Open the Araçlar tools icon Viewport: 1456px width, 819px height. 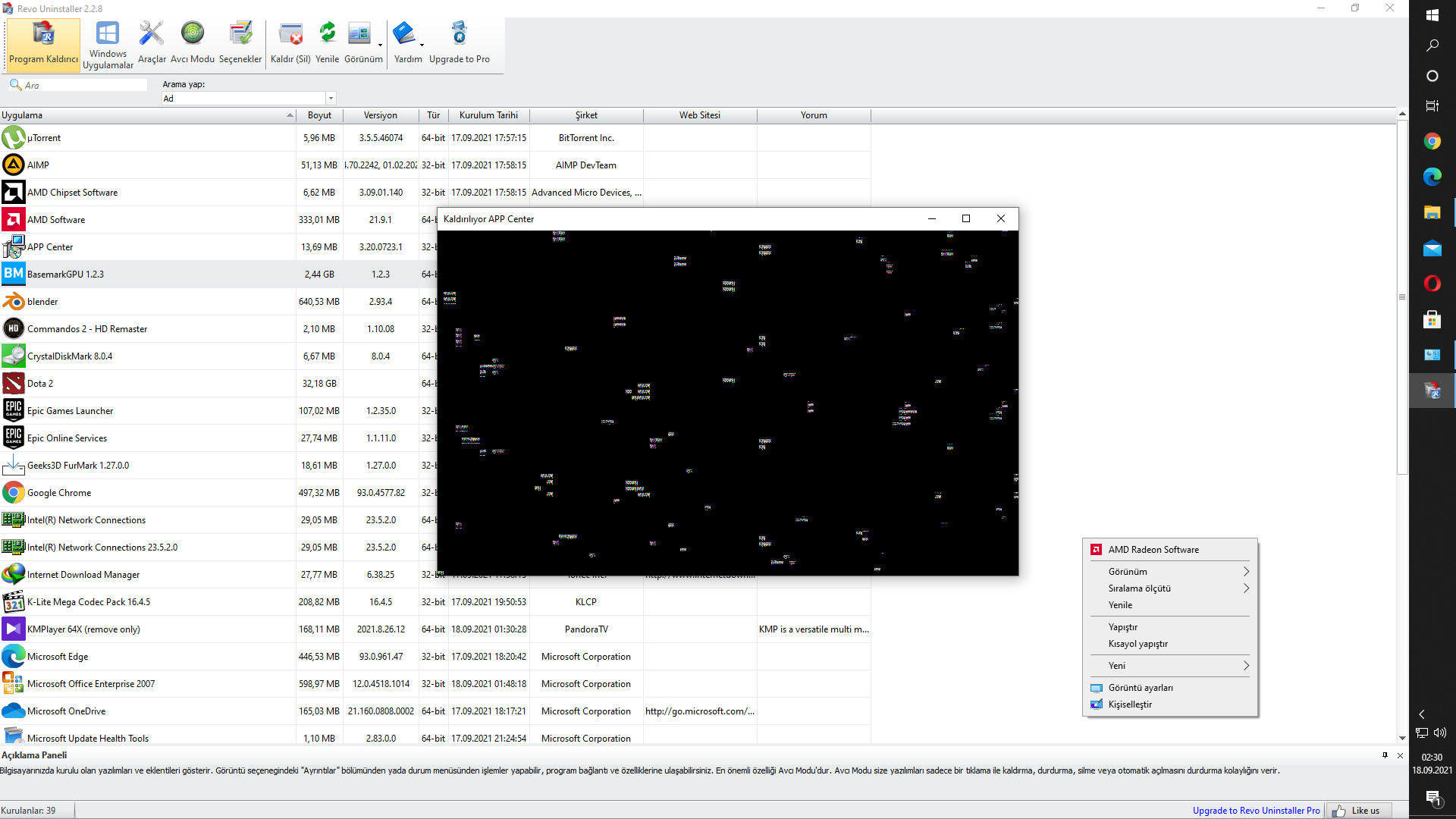pos(151,43)
